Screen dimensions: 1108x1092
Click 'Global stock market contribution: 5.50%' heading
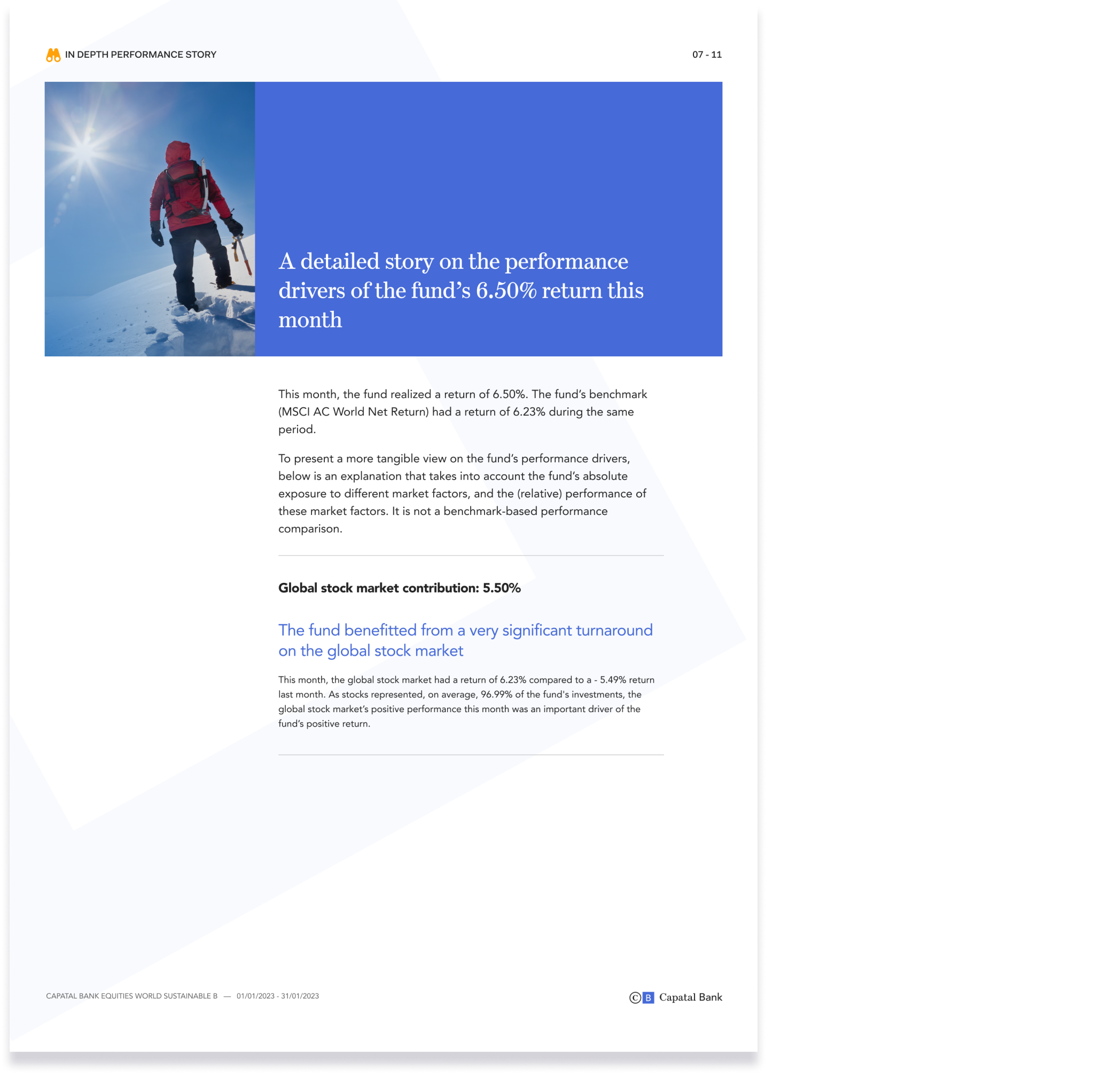(399, 588)
